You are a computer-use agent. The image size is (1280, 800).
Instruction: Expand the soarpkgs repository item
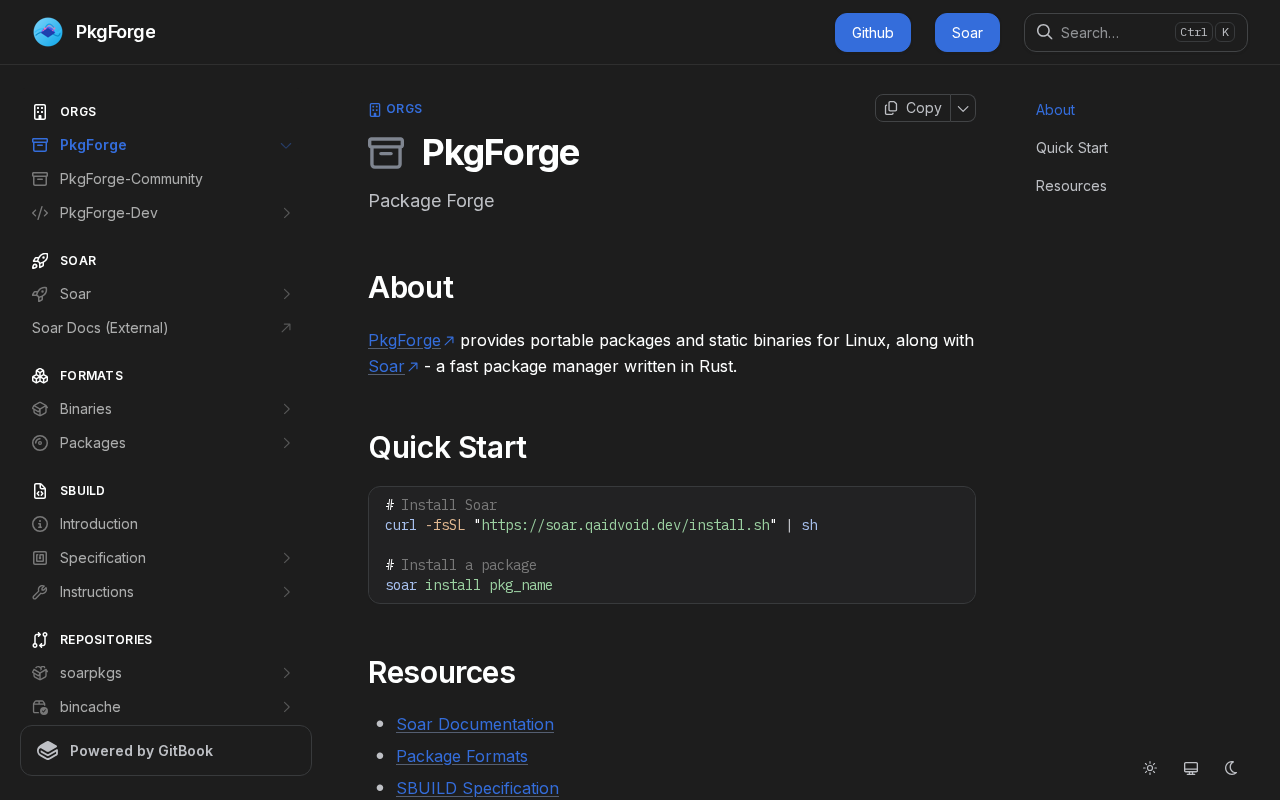tap(286, 673)
